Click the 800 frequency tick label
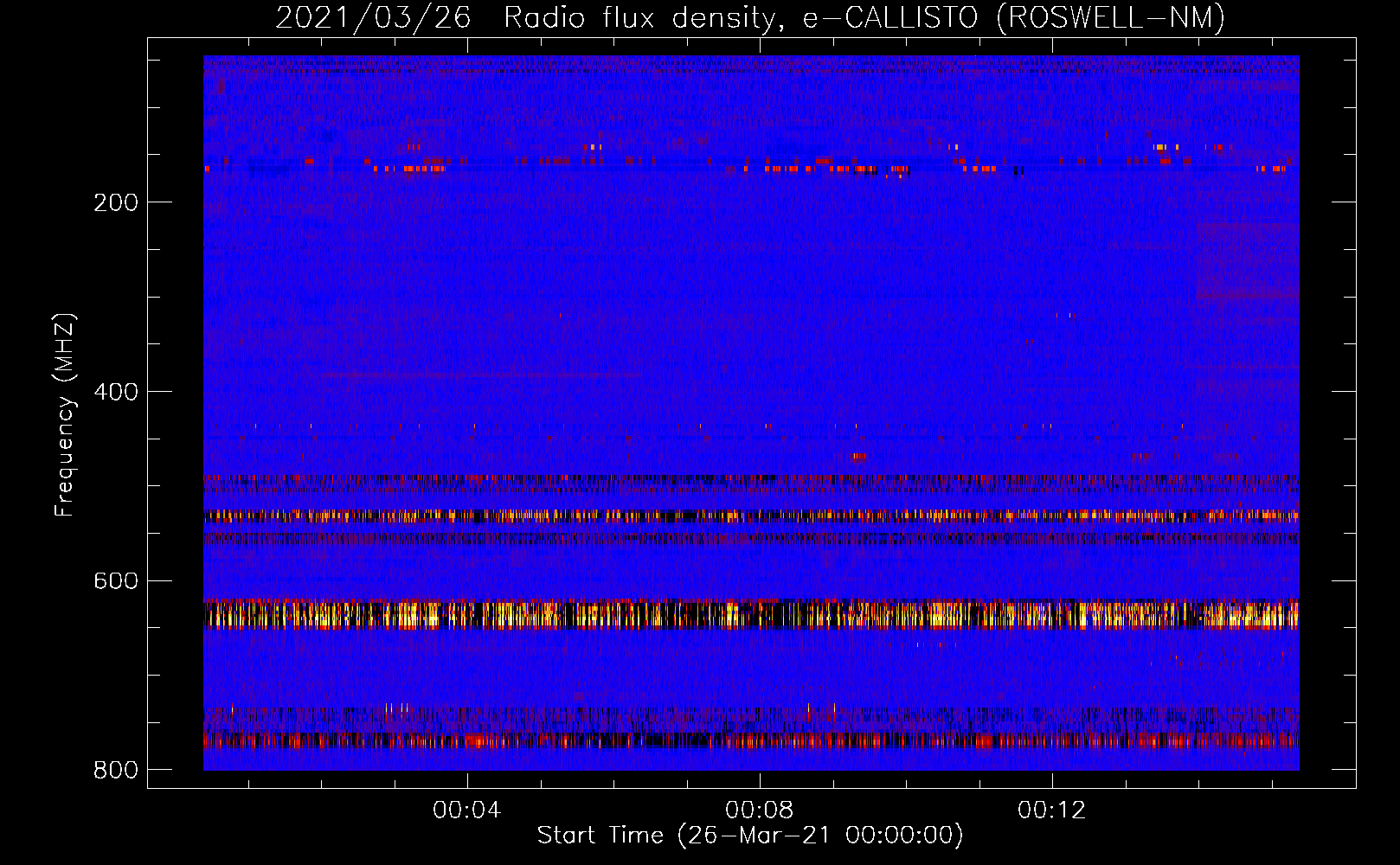Screen dimensions: 1400x865 pos(116,770)
